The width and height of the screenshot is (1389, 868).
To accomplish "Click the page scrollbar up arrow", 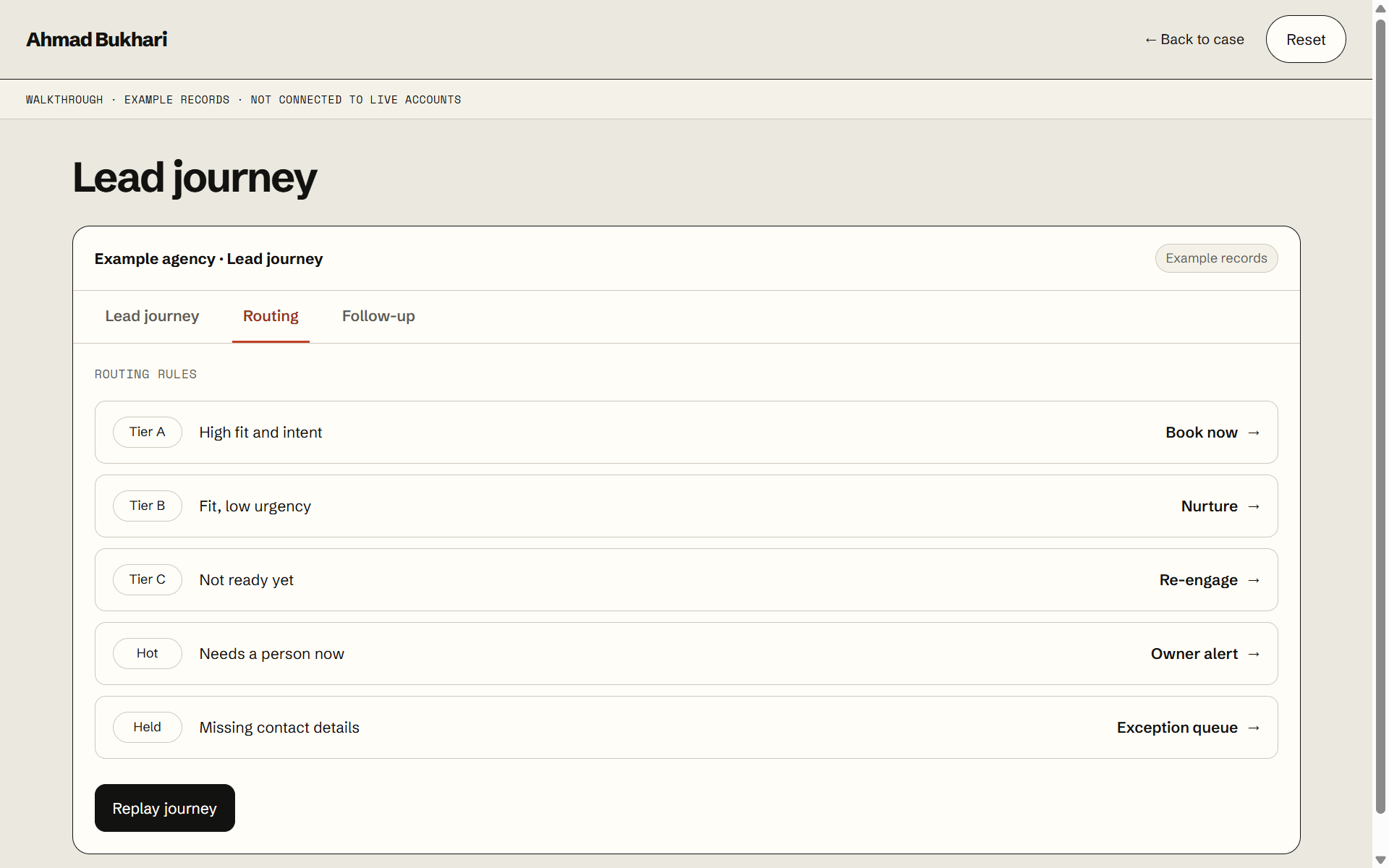I will (1380, 8).
